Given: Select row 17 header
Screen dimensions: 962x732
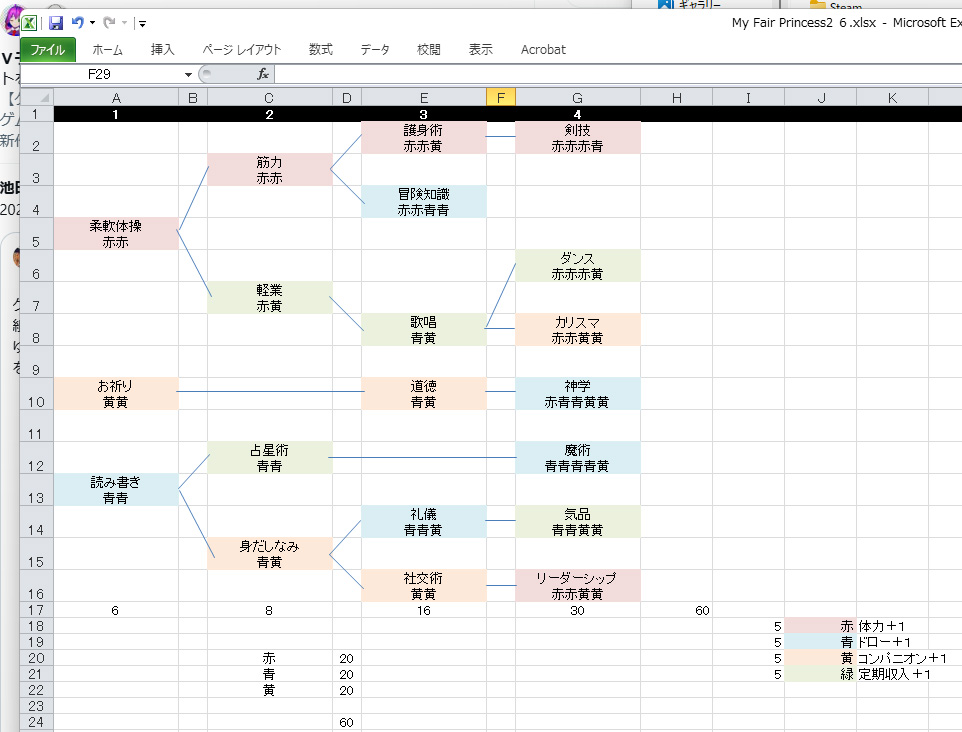Looking at the screenshot, I should [36, 610].
